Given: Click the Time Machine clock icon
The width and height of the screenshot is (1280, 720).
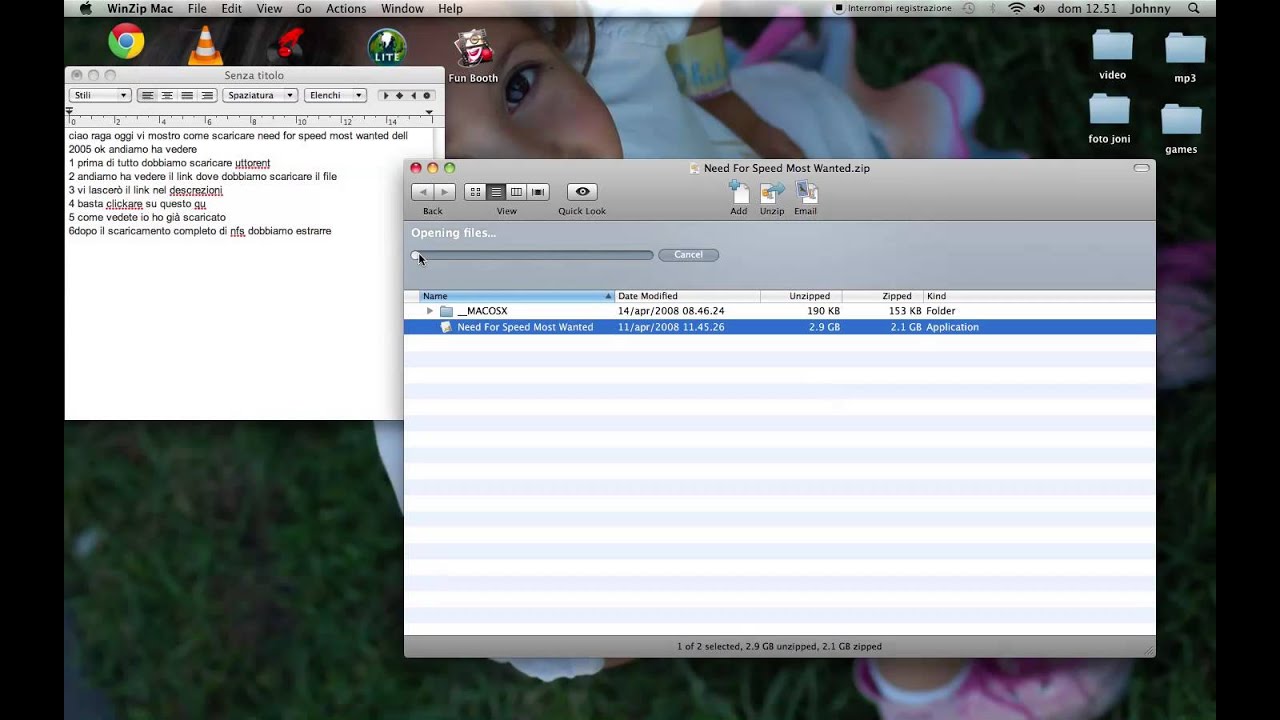Looking at the screenshot, I should coord(968,8).
